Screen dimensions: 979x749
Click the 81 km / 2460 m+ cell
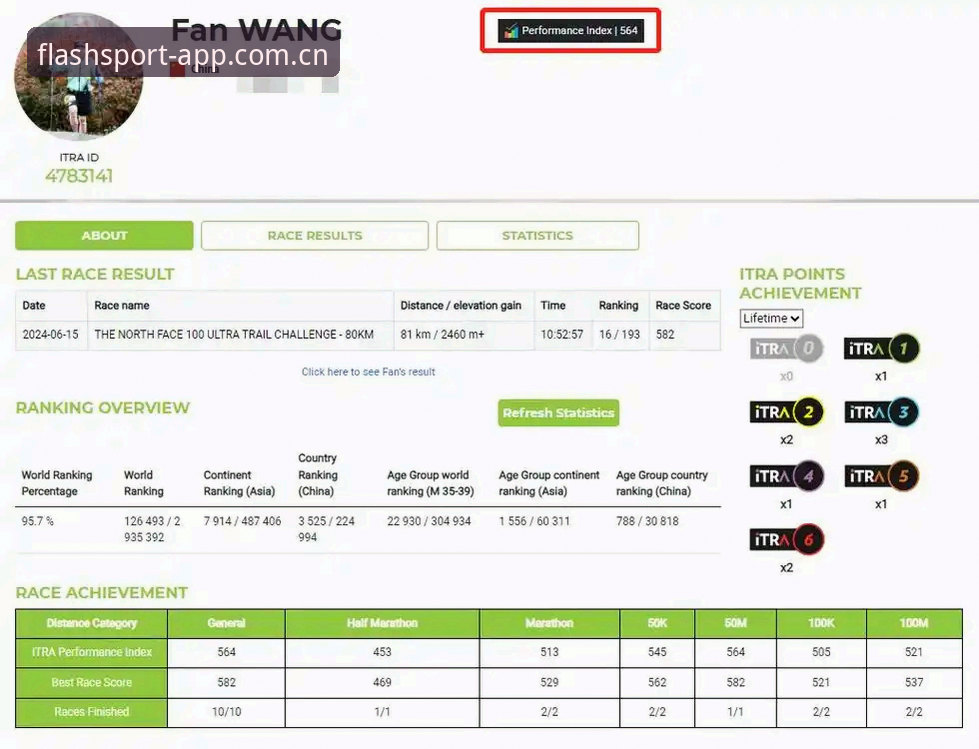(463, 335)
